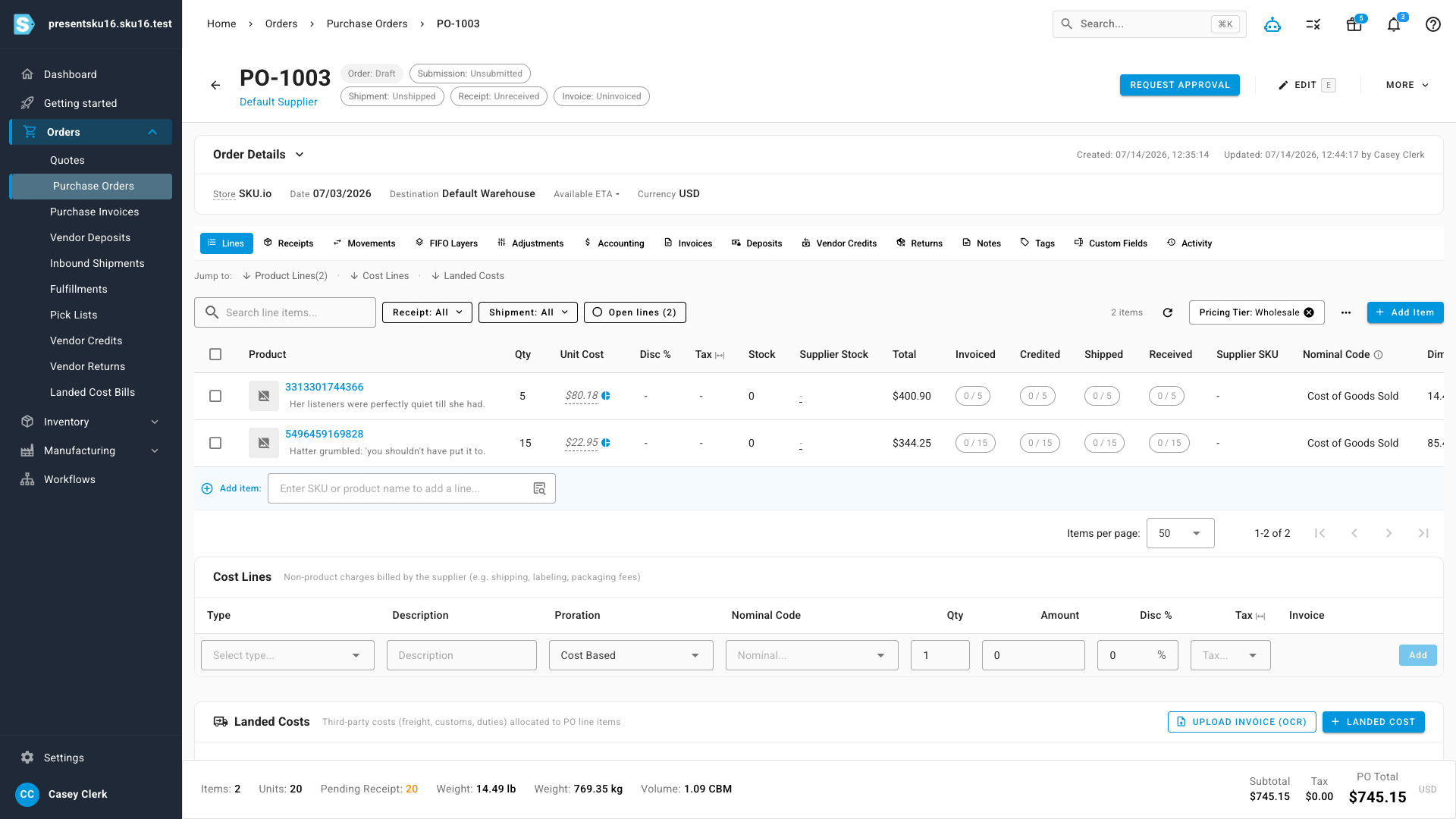Toggle the Open lines (2) filter
This screenshot has height=819, width=1456.
pyautogui.click(x=635, y=312)
